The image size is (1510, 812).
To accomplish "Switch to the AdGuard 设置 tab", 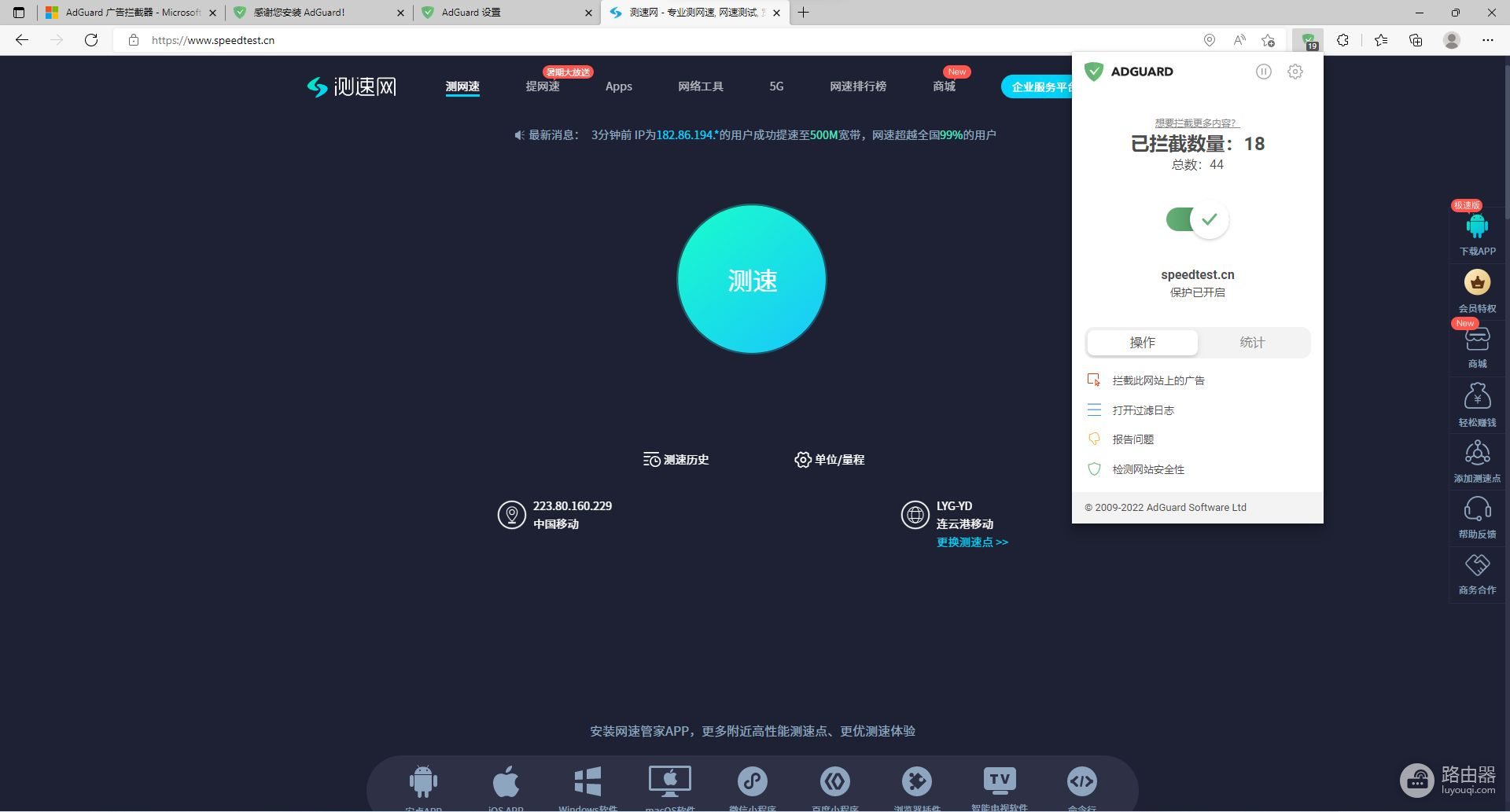I will [507, 13].
